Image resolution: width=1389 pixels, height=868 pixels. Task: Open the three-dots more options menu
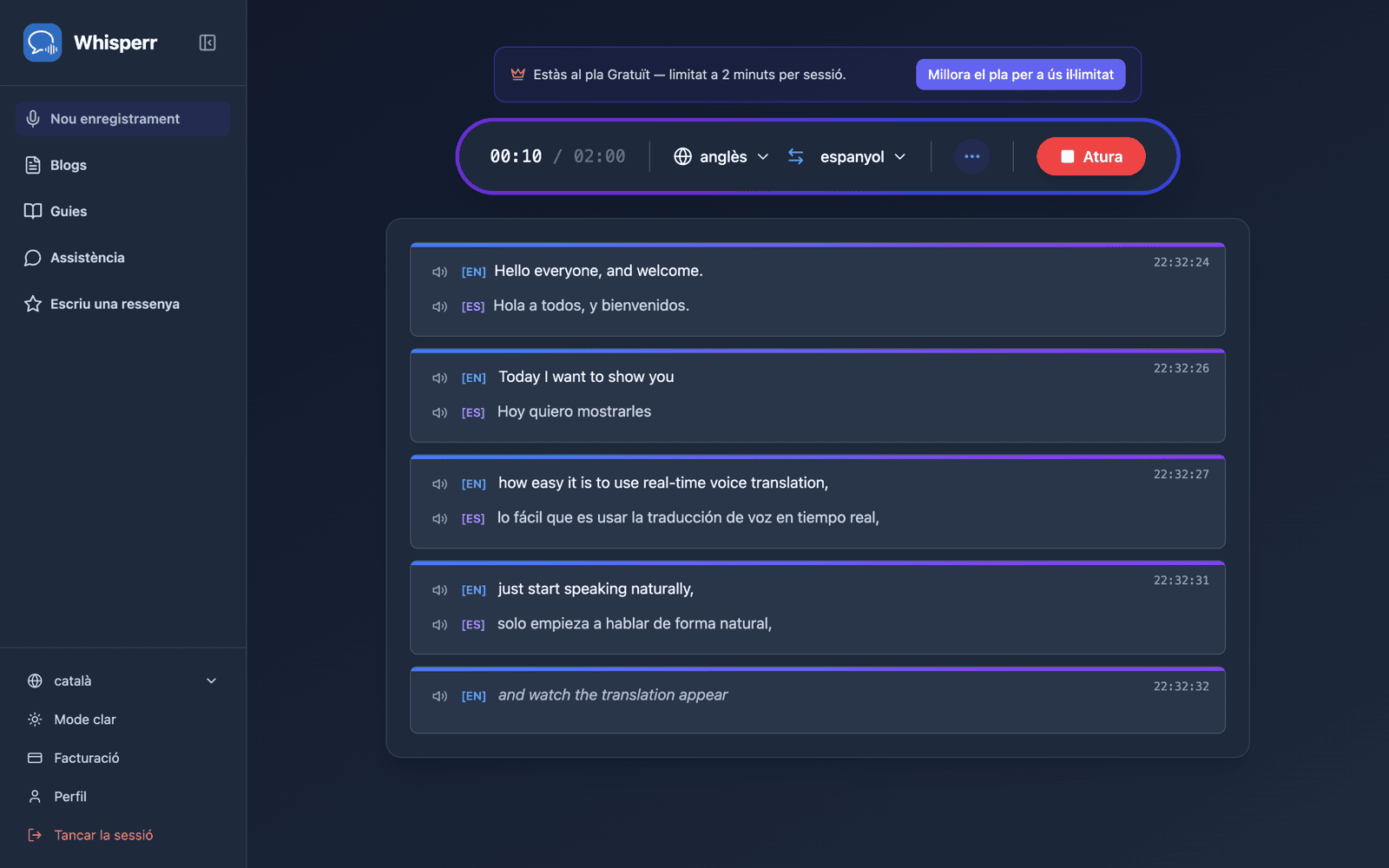click(x=971, y=156)
